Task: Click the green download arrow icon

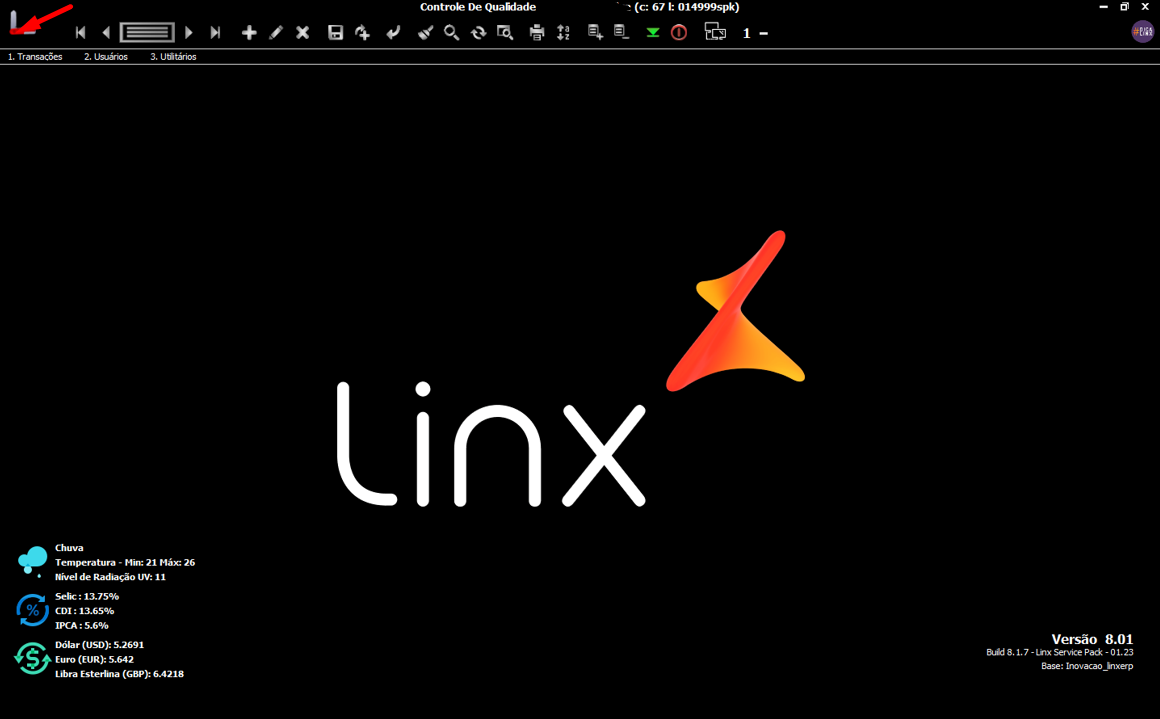Action: coord(652,33)
